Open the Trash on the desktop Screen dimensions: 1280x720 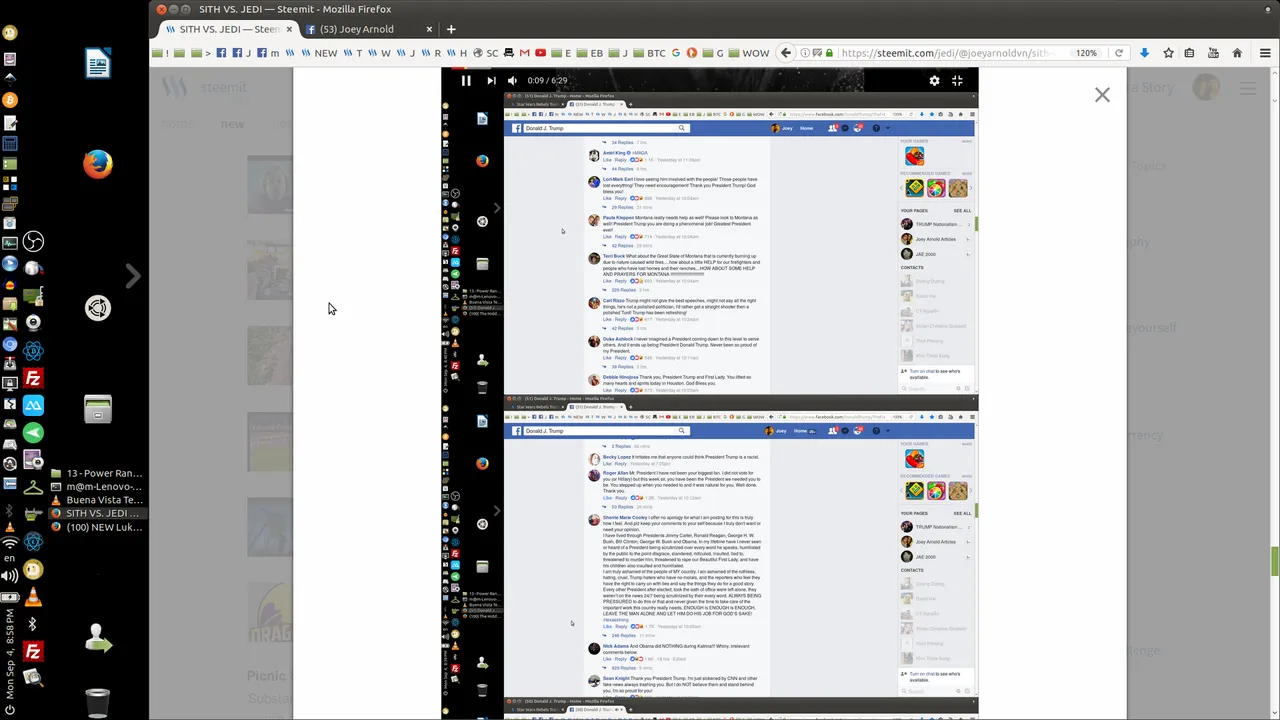[97, 703]
